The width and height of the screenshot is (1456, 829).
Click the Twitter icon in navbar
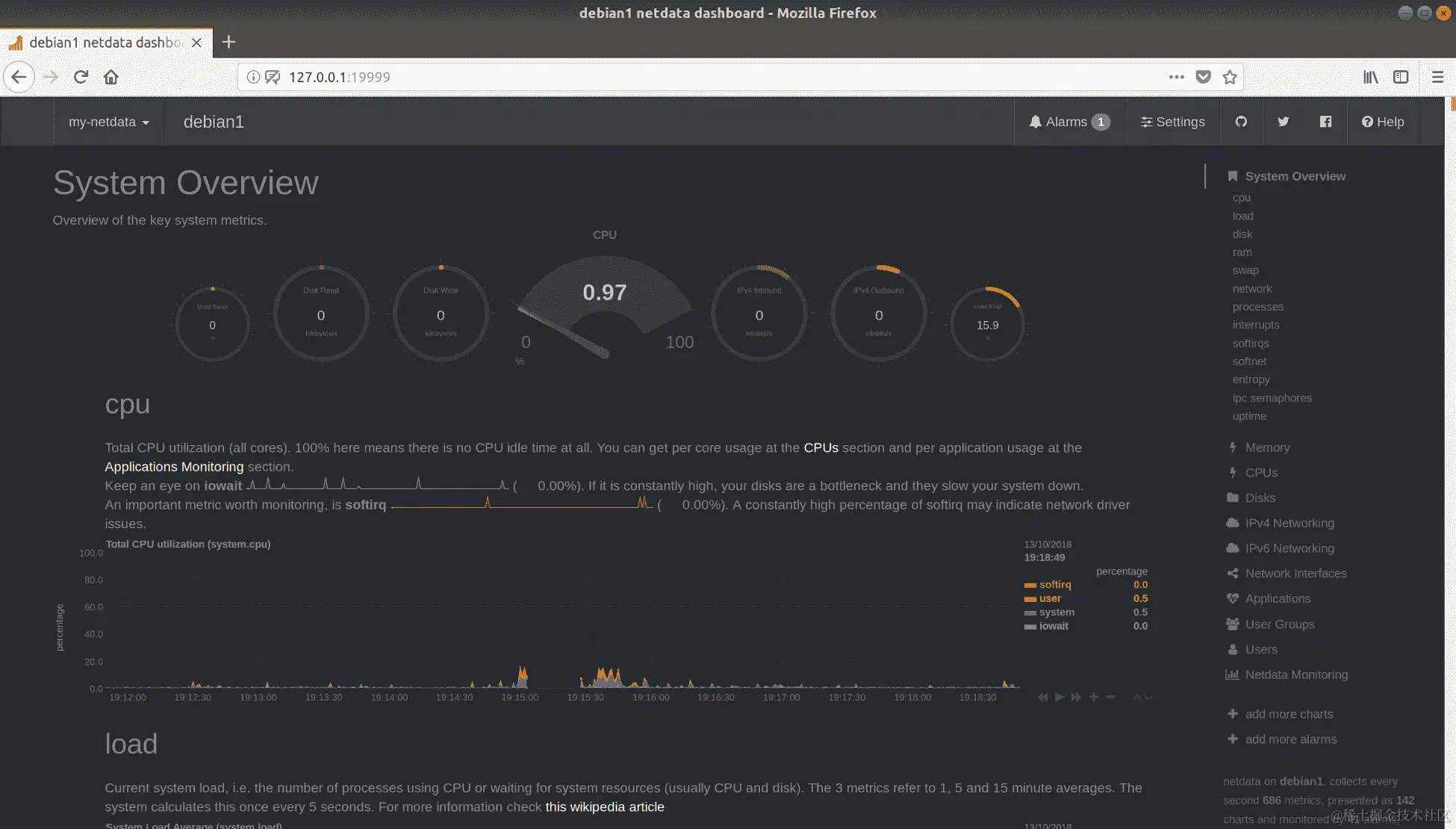tap(1284, 122)
